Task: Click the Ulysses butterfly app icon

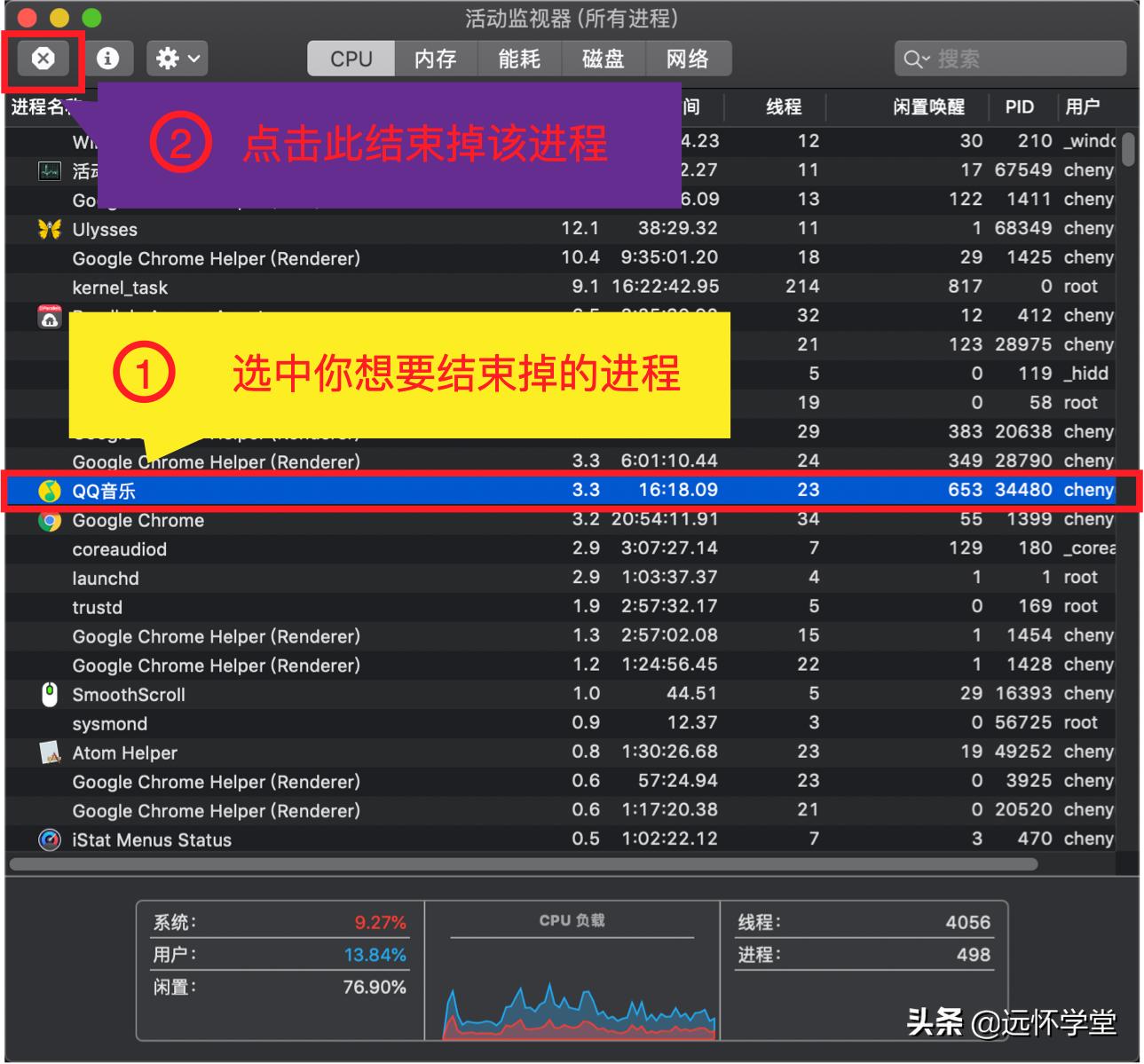Action: 50,228
